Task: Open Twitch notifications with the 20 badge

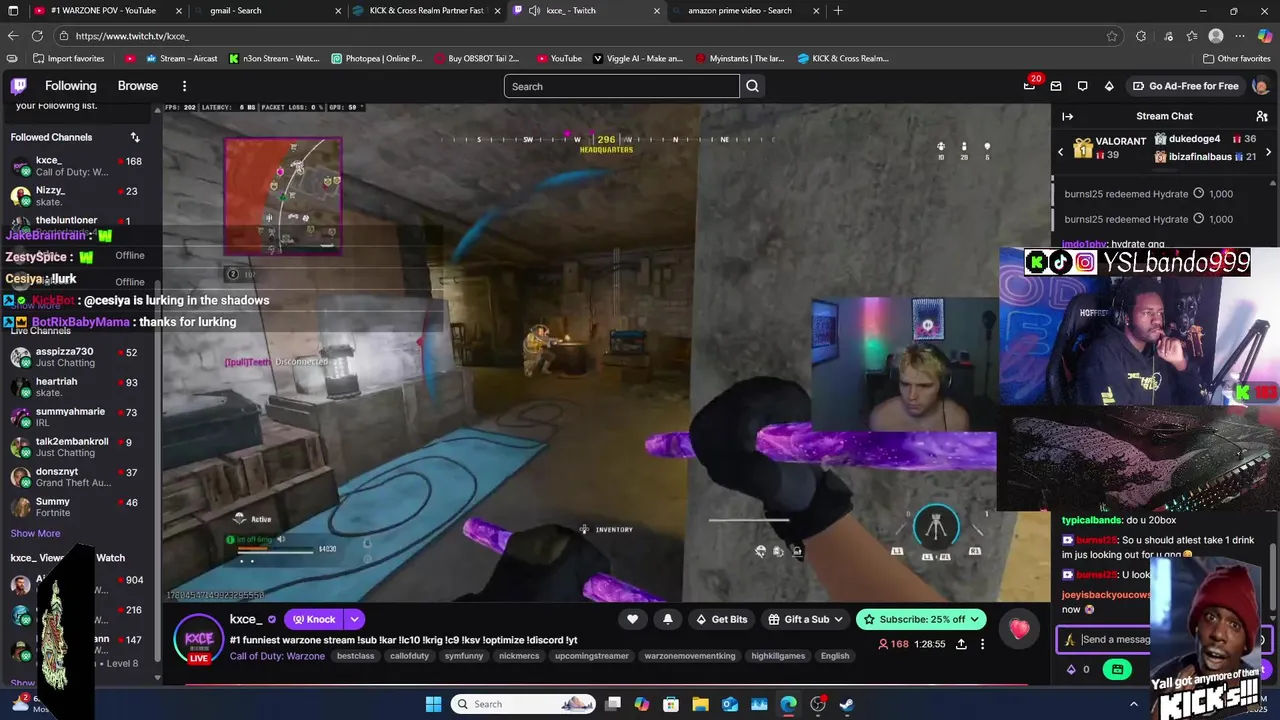Action: click(x=1030, y=86)
